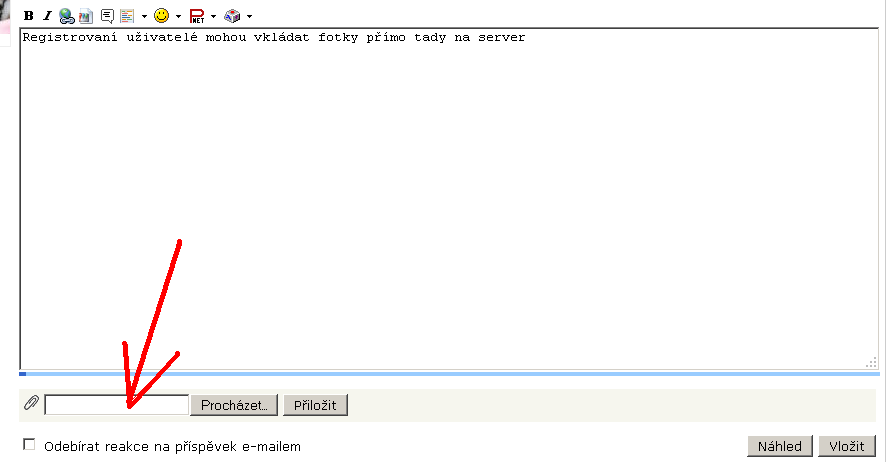Screen dimensions: 891x462
Task: Open dropdown arrow next to code formatting icon
Action: 144,17
